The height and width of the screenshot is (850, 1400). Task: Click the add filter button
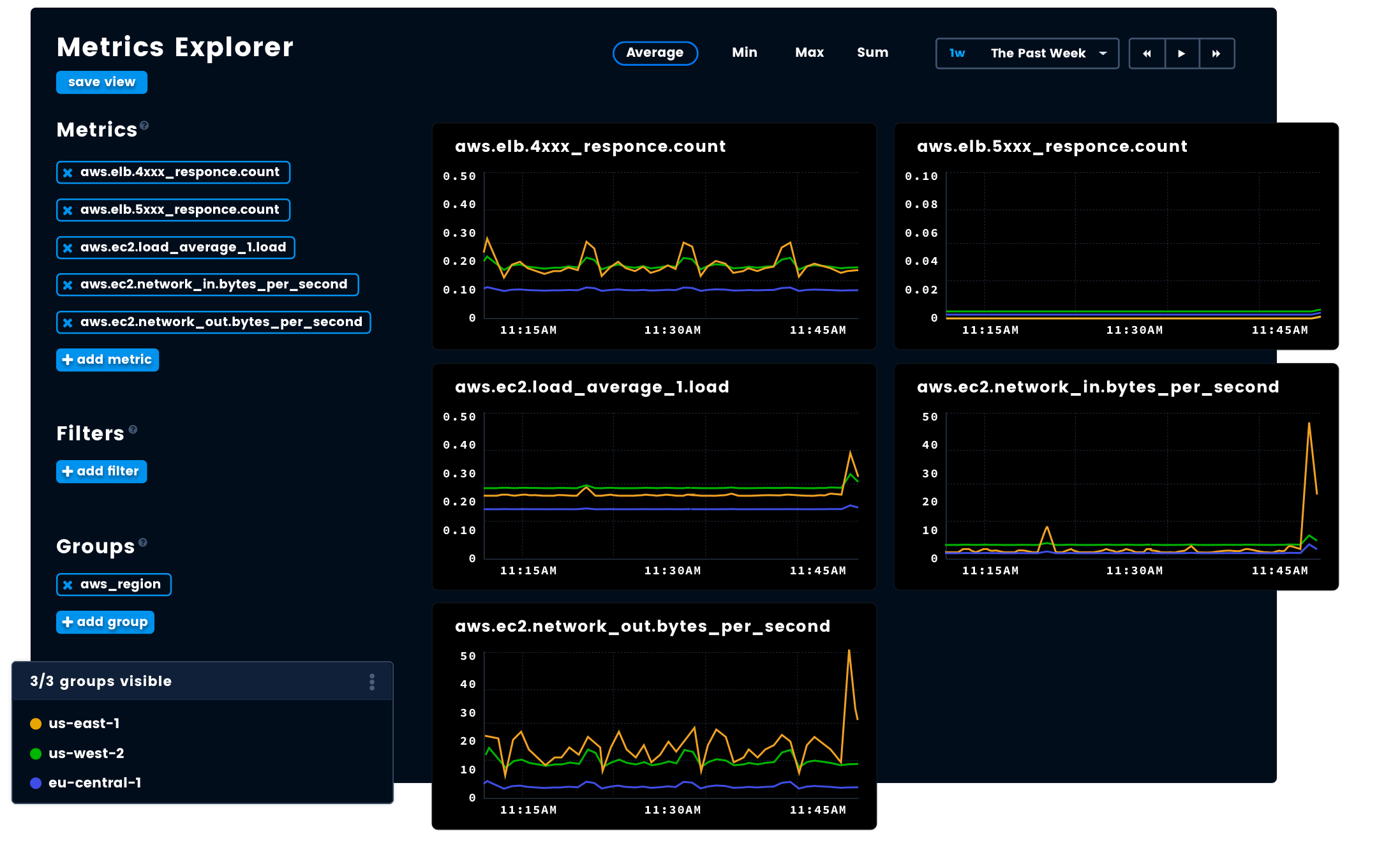[101, 472]
